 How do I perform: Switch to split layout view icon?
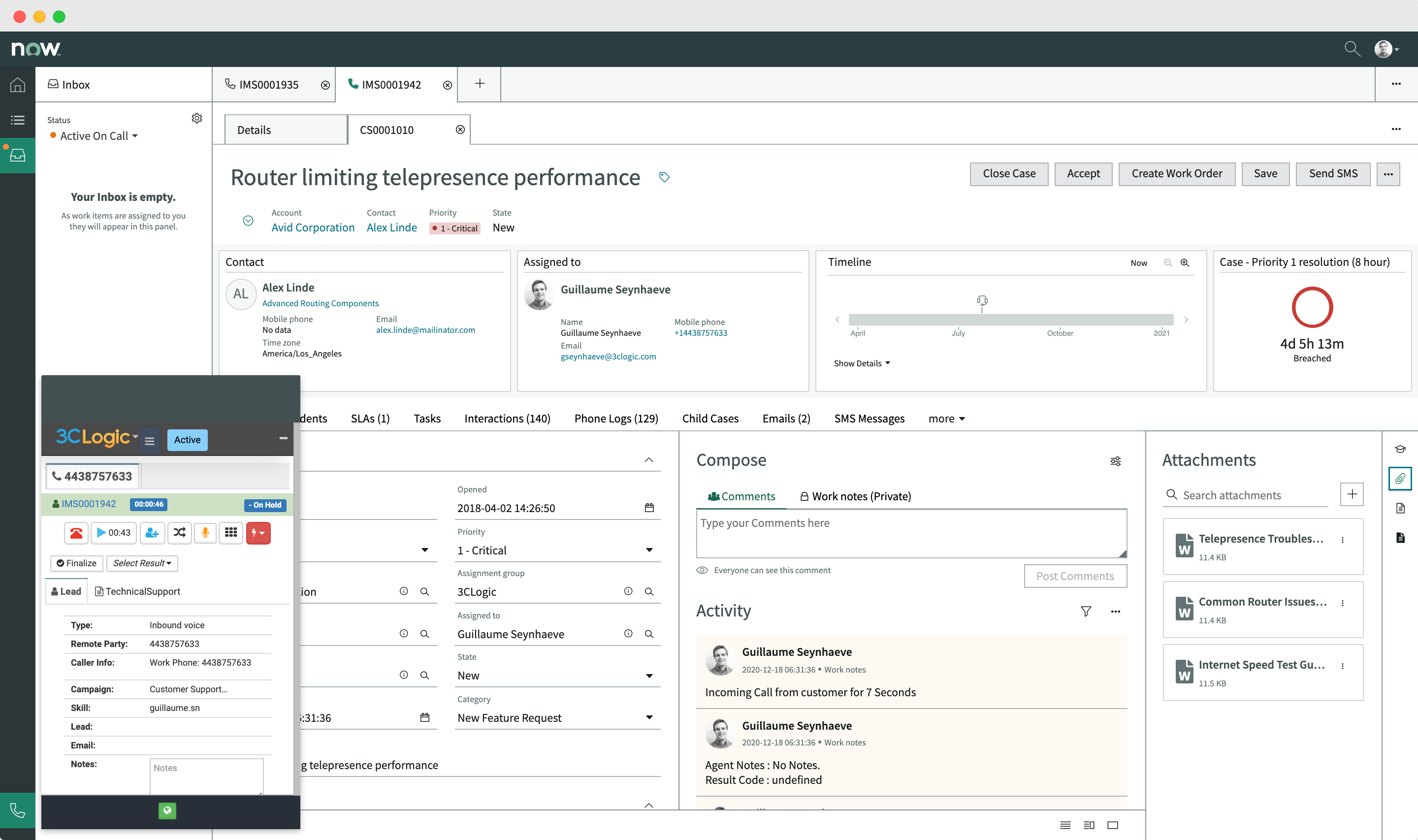[1089, 825]
